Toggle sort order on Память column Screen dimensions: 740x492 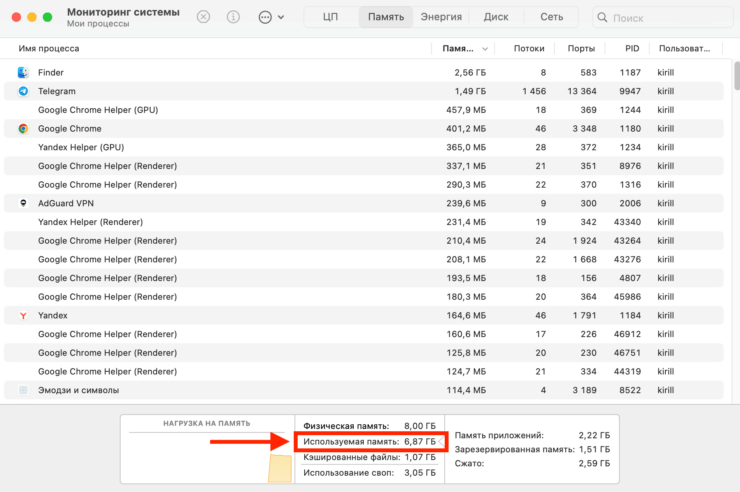tap(465, 49)
